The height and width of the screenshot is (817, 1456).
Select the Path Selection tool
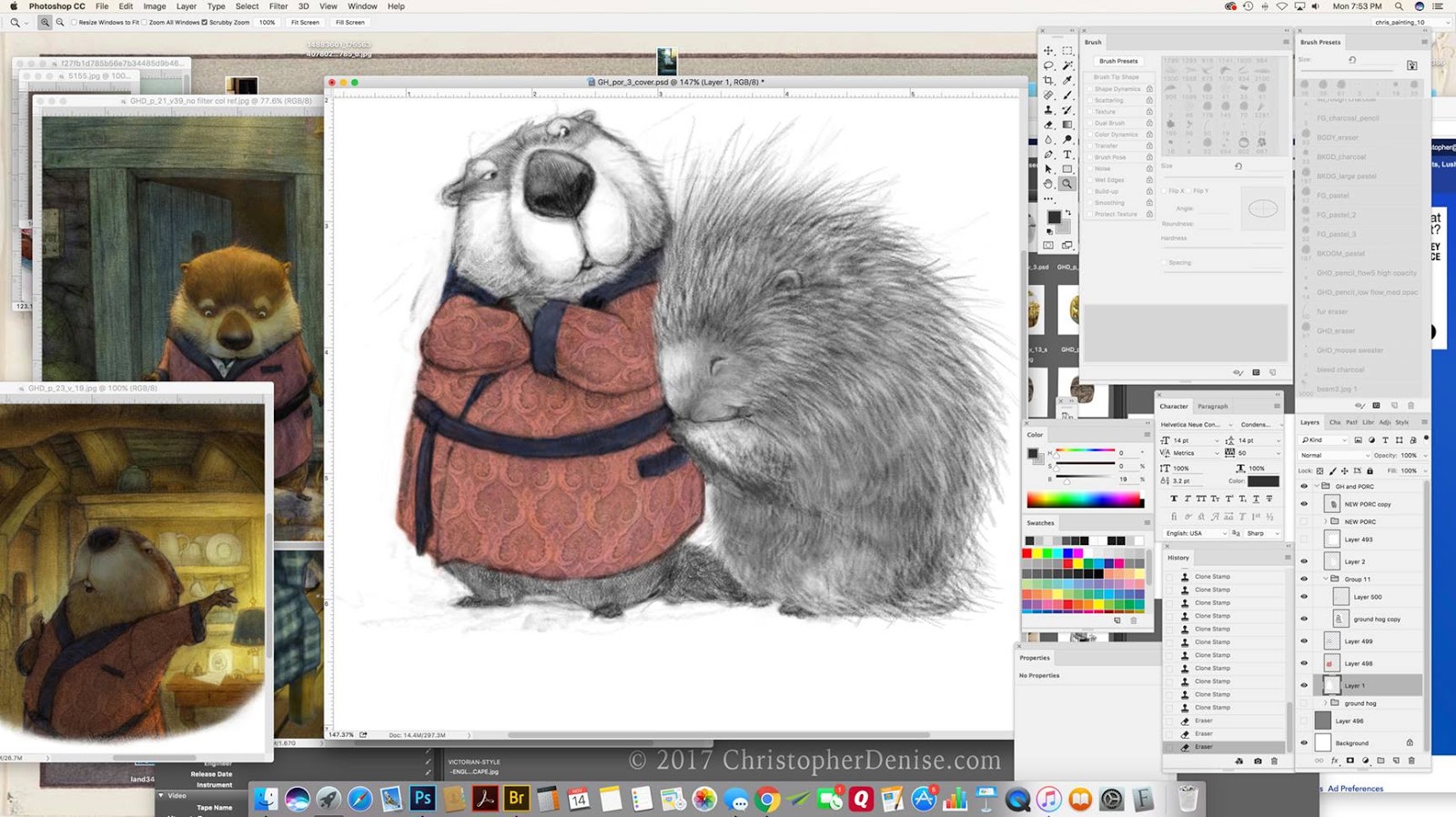point(1048,169)
